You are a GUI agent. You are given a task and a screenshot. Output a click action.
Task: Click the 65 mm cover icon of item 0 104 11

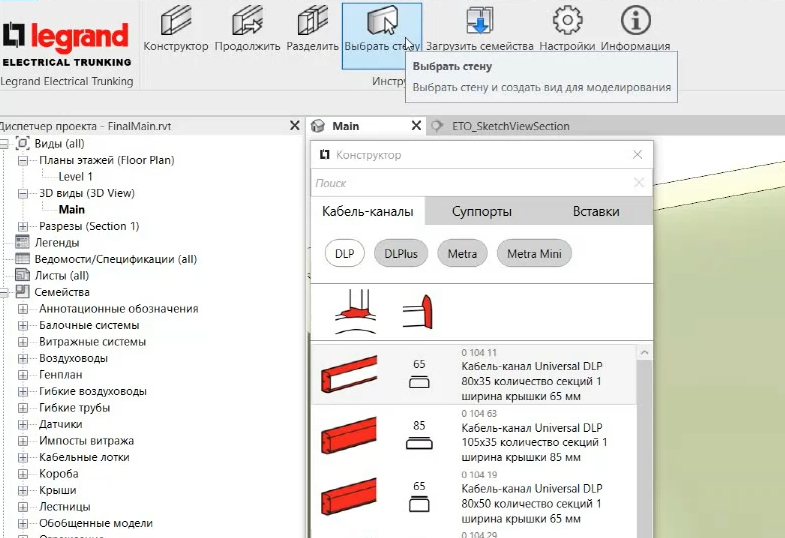pos(419,383)
